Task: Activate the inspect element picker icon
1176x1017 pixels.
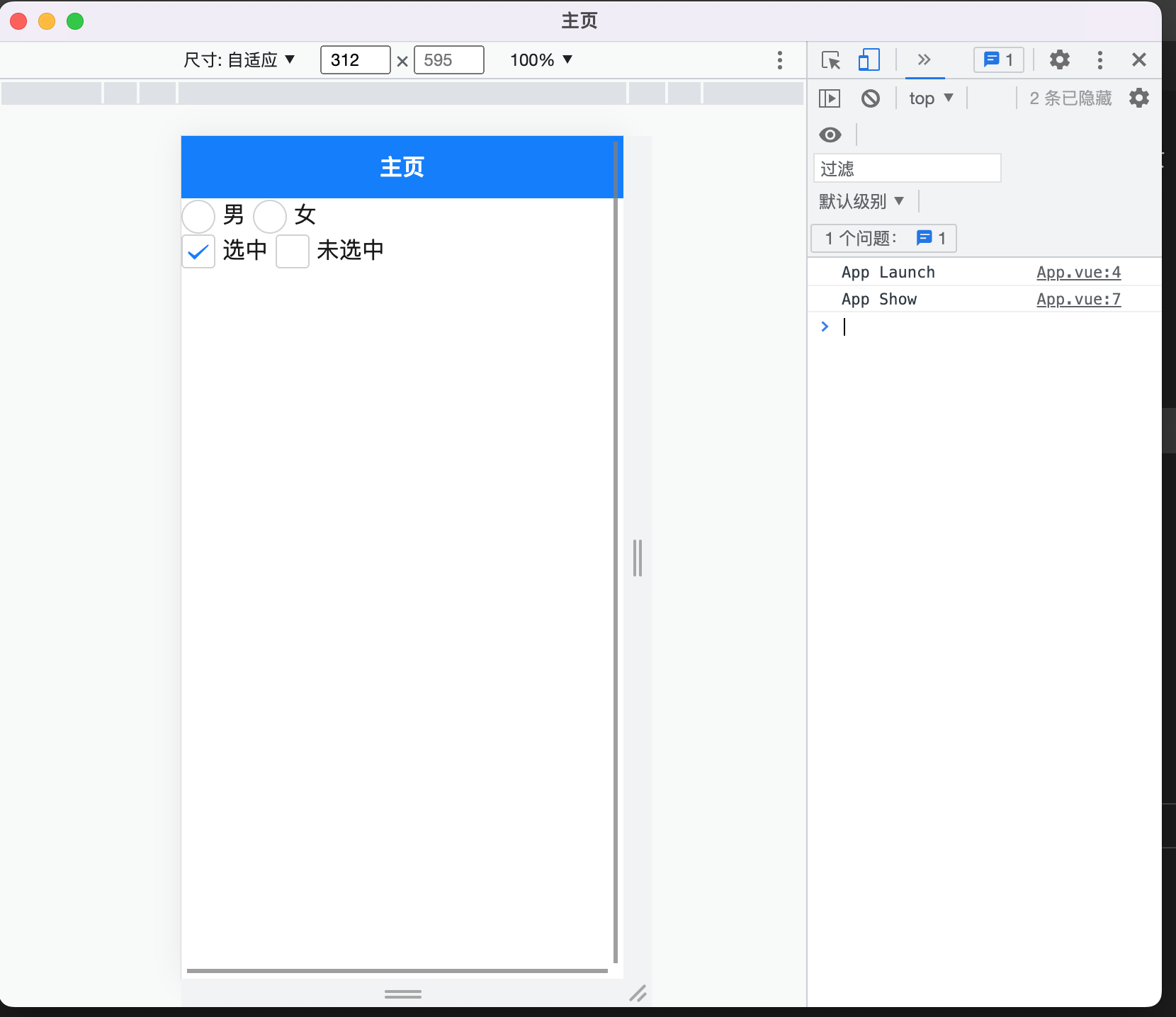Action: pos(831,60)
